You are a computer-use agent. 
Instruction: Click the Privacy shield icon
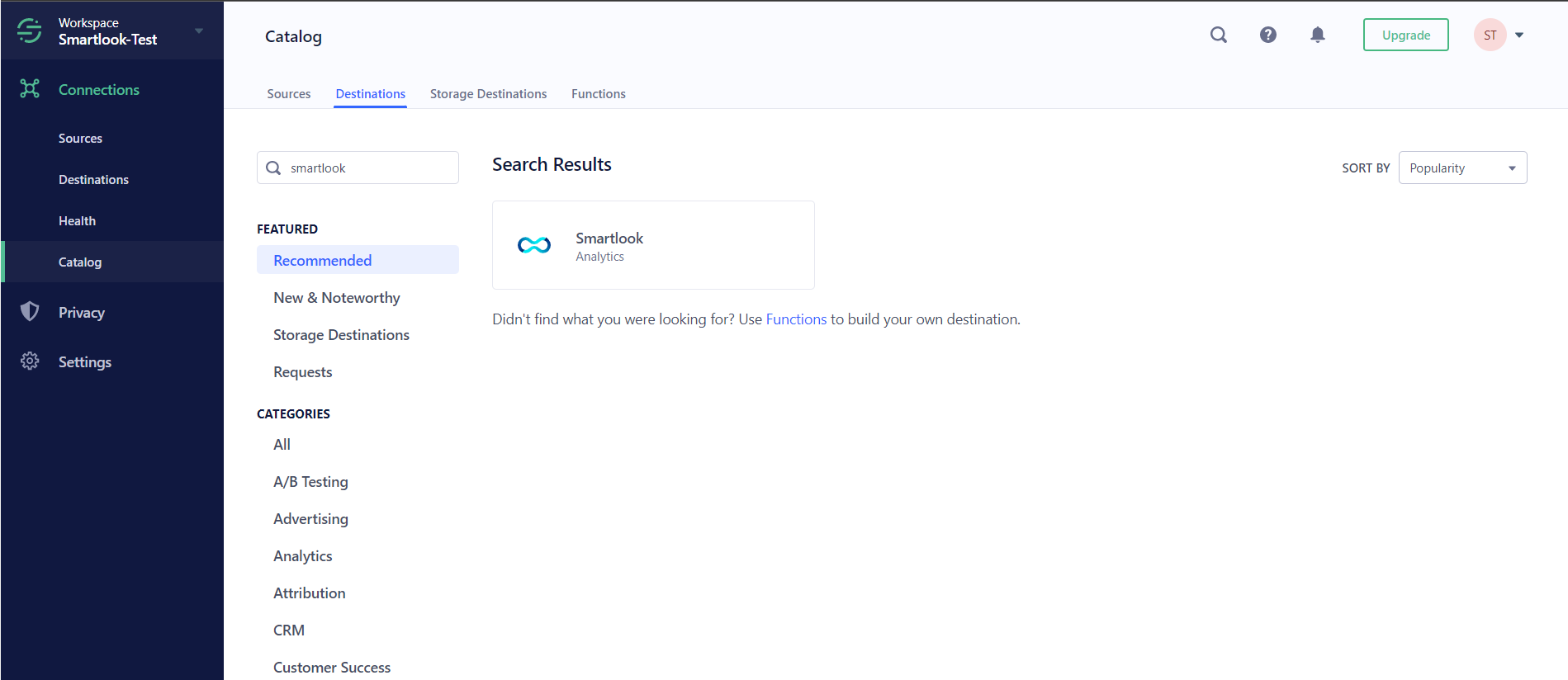tap(30, 311)
